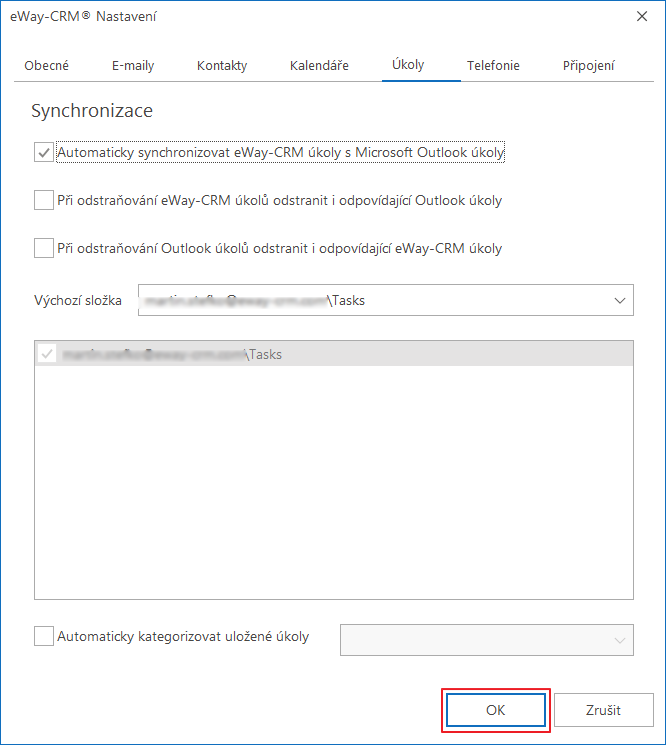Toggle the Tasks folder checkbox in list
Screen dimensions: 666x745
(47, 354)
